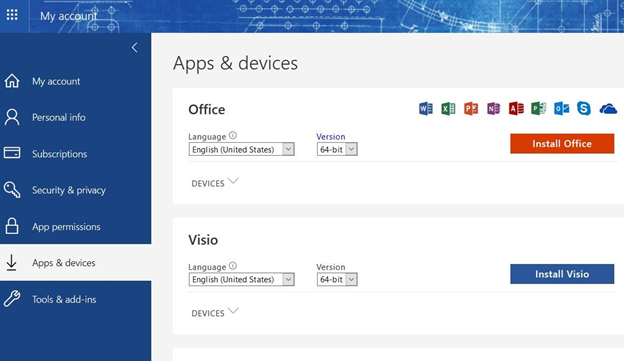Image resolution: width=624 pixels, height=361 pixels.
Task: Click the OneDrive cloud icon
Action: [x=608, y=109]
